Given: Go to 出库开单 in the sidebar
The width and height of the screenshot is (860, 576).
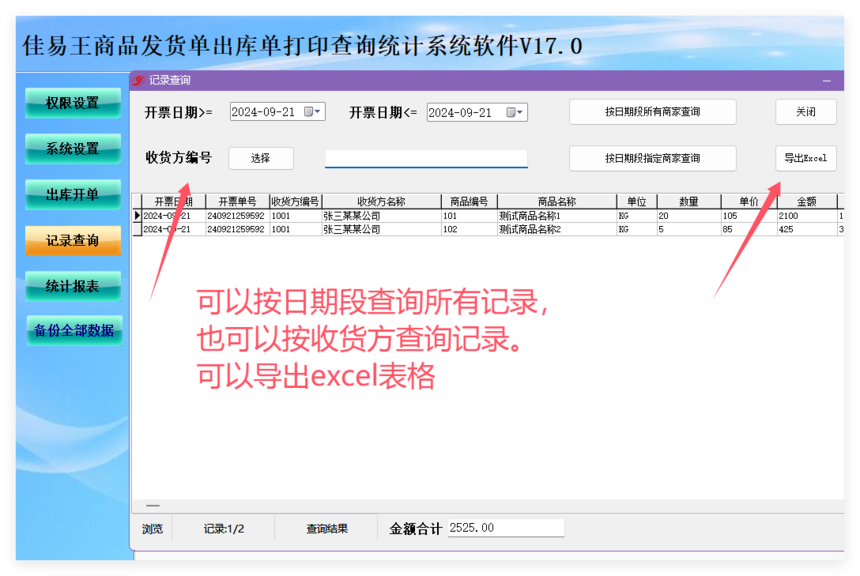Looking at the screenshot, I should click(x=73, y=195).
